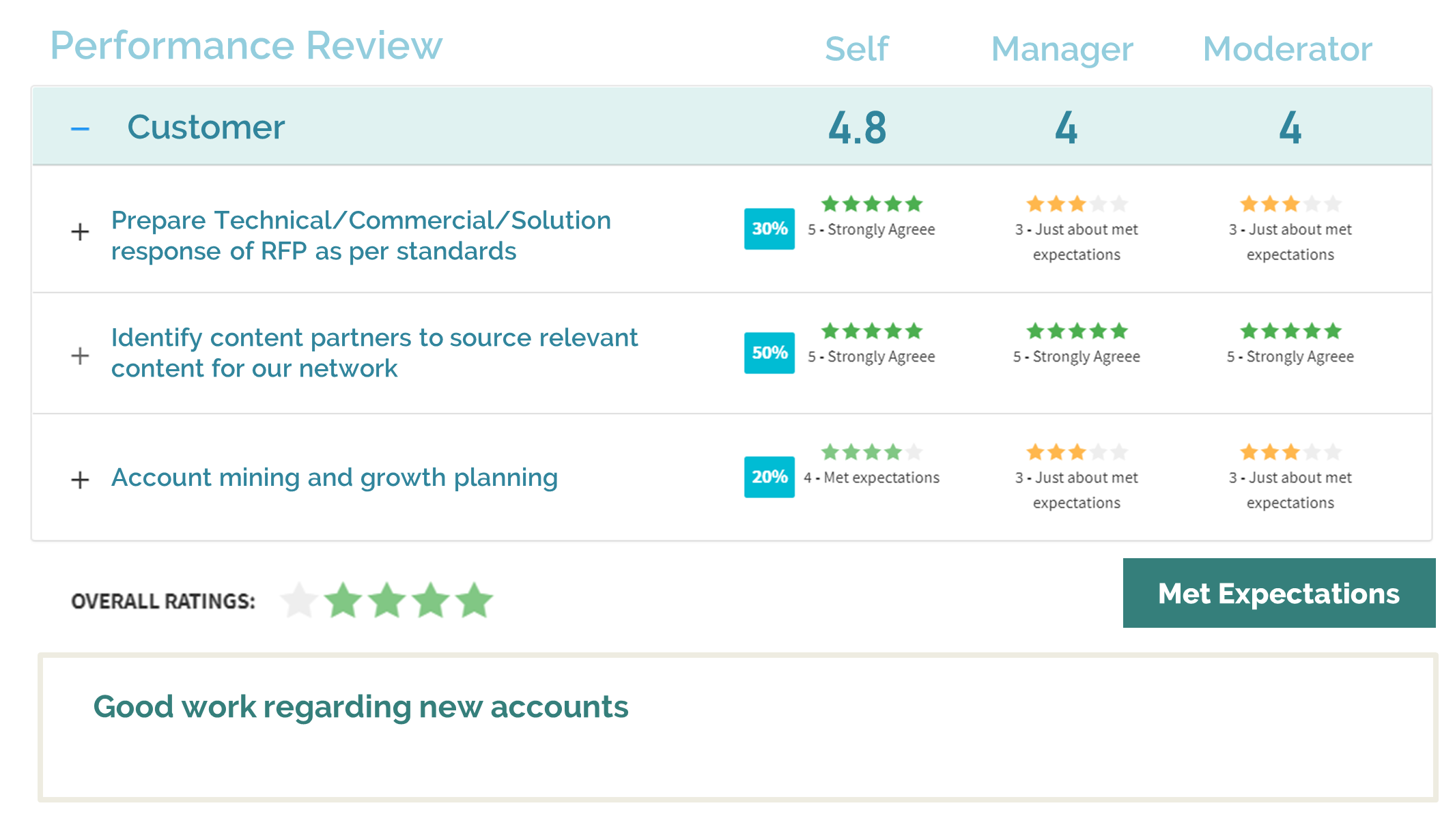Expand the Prepare Technical/Commercial/Solution goal row

(x=80, y=232)
